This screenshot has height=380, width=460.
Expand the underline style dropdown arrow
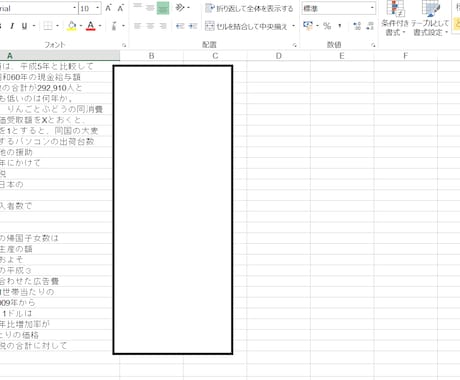pos(34,26)
